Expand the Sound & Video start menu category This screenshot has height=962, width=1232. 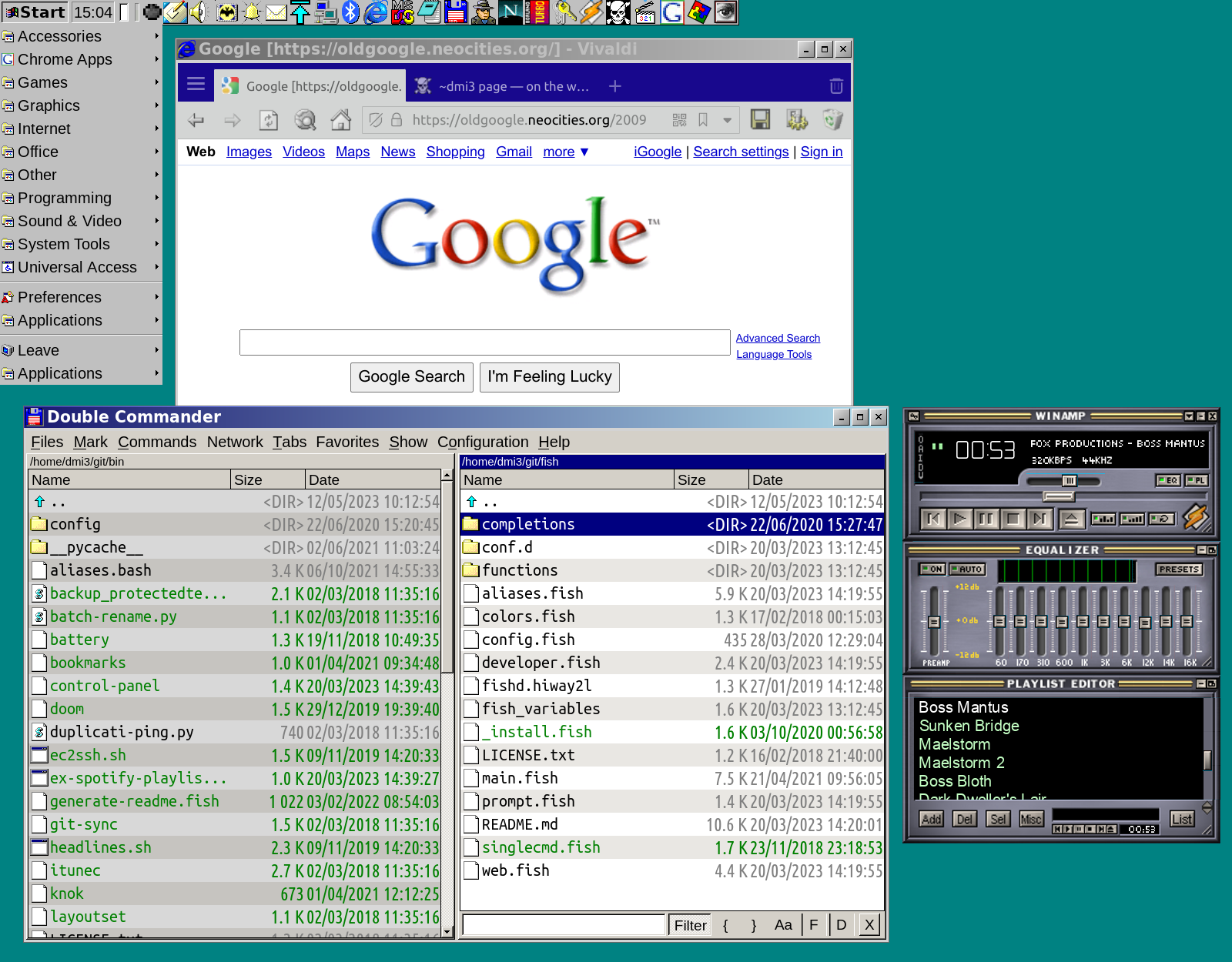81,221
